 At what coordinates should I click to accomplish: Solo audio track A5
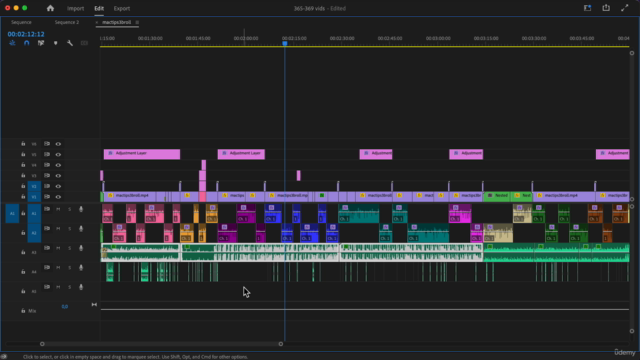[x=69, y=287]
